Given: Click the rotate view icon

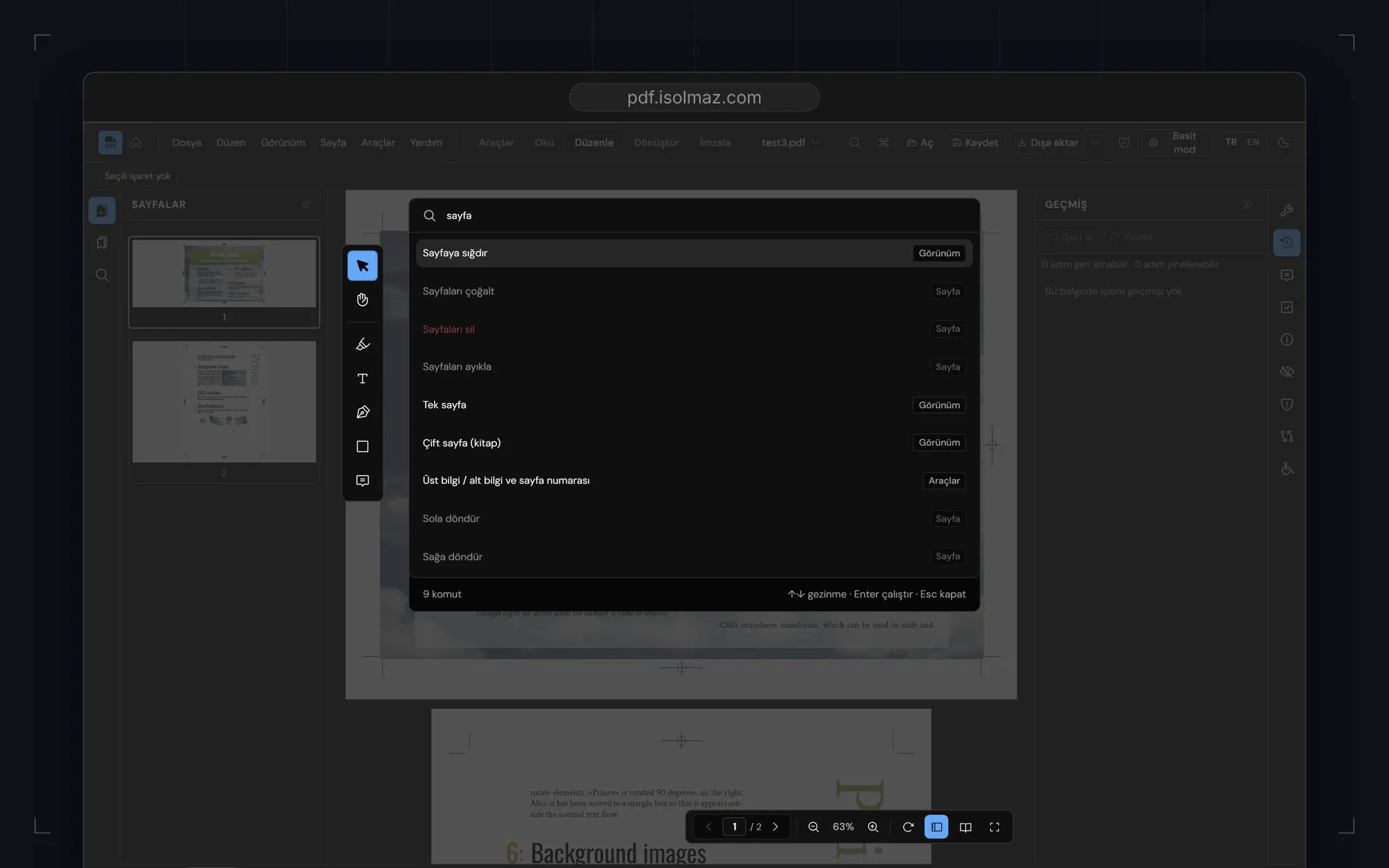Looking at the screenshot, I should [908, 827].
